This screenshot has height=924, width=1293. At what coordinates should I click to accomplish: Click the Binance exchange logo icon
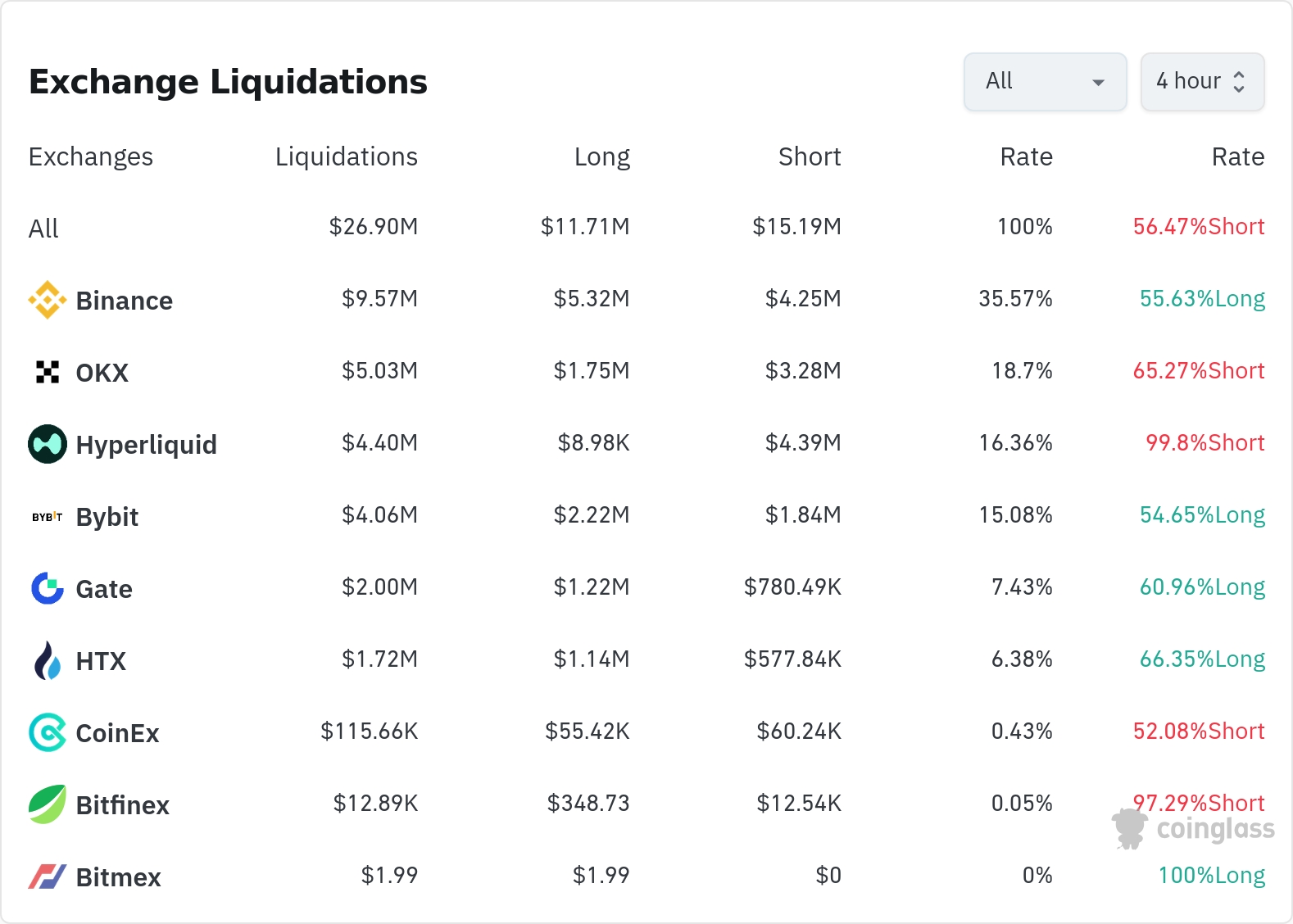click(x=48, y=300)
